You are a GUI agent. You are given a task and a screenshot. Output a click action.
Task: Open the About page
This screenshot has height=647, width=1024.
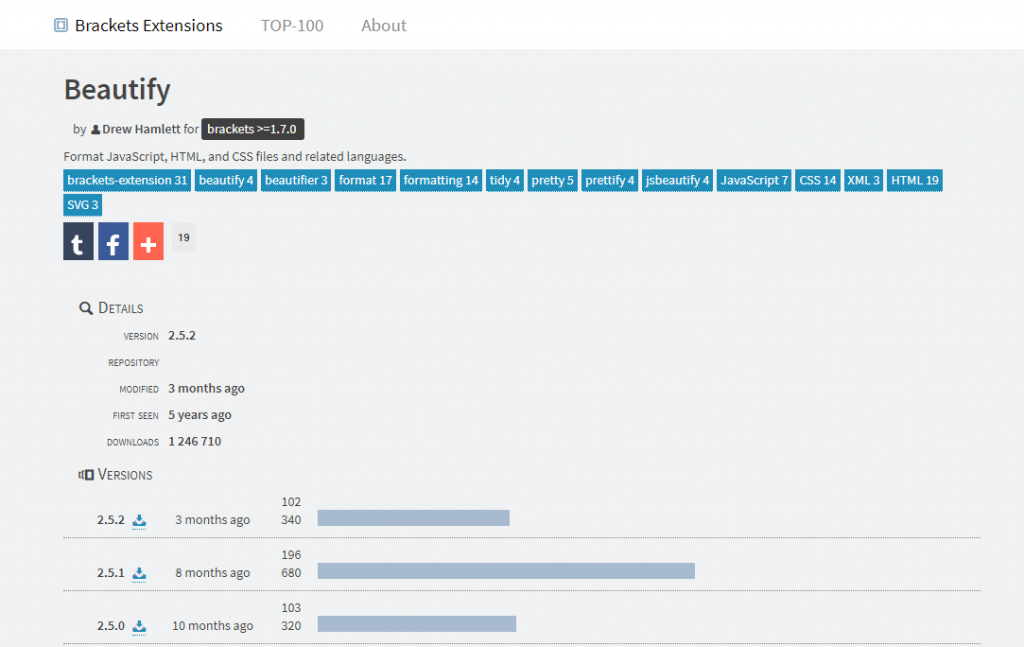383,25
